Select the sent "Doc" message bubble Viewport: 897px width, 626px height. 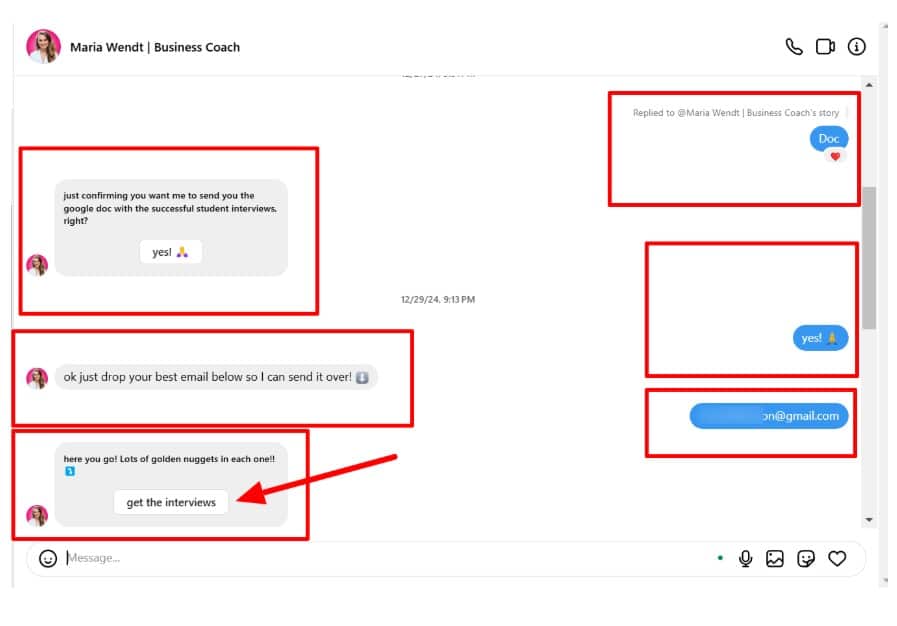click(x=828, y=138)
